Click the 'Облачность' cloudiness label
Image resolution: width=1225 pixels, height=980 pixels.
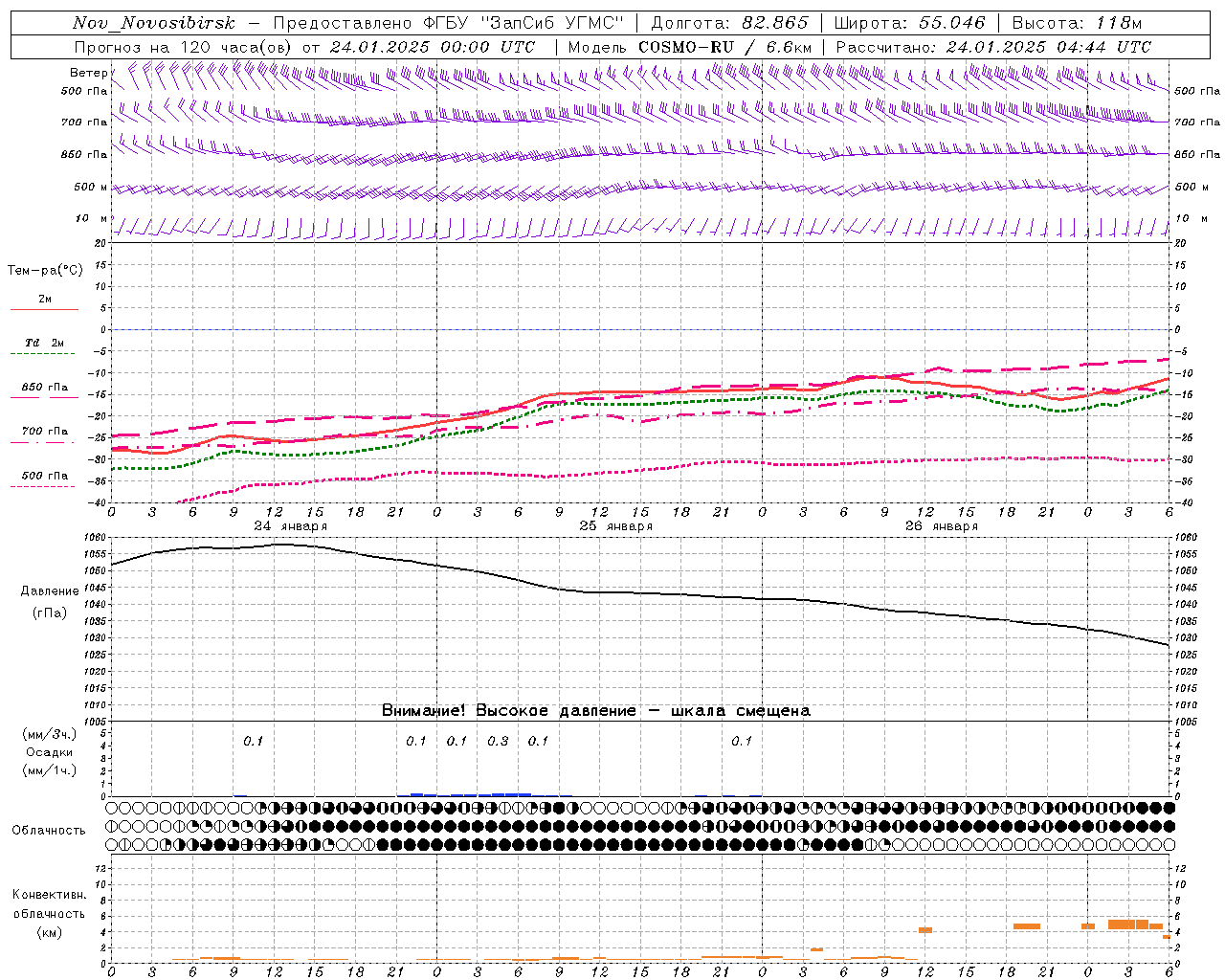point(49,831)
